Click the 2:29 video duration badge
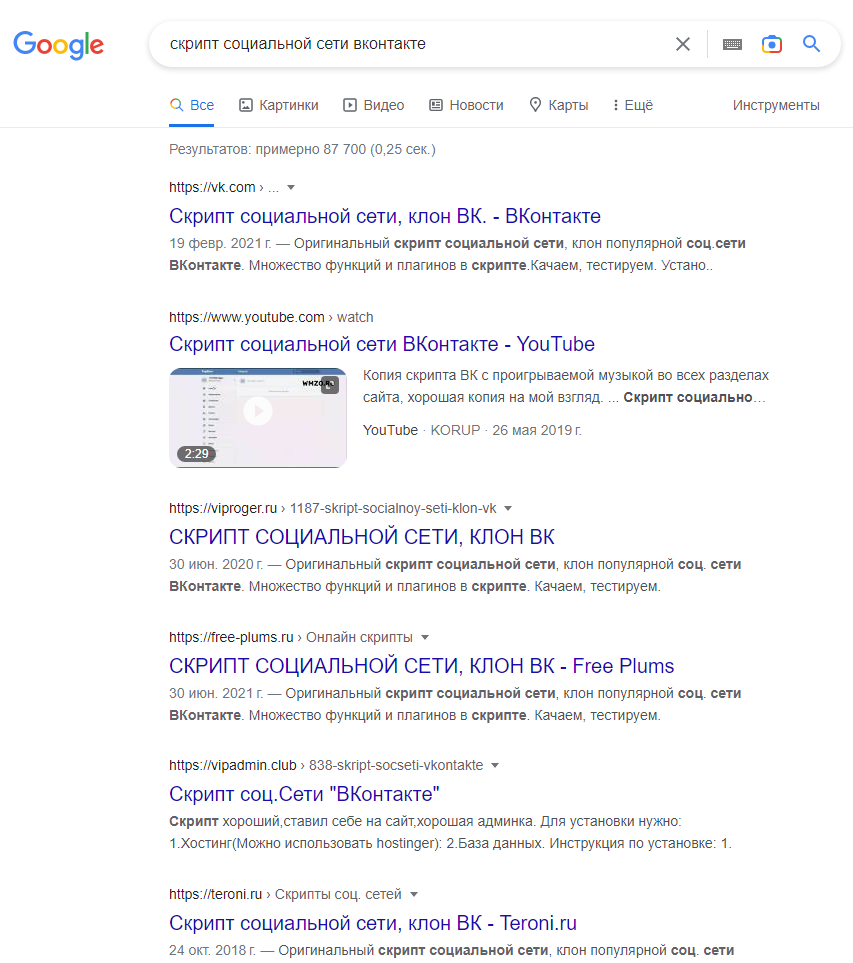The width and height of the screenshot is (853, 963). [197, 454]
